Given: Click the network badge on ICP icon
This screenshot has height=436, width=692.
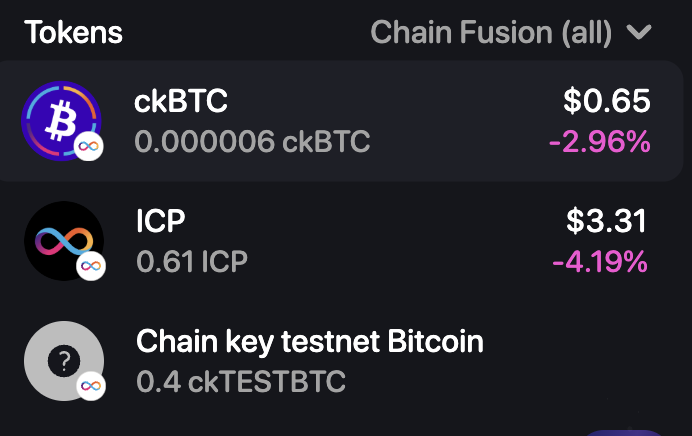Looking at the screenshot, I should [92, 266].
